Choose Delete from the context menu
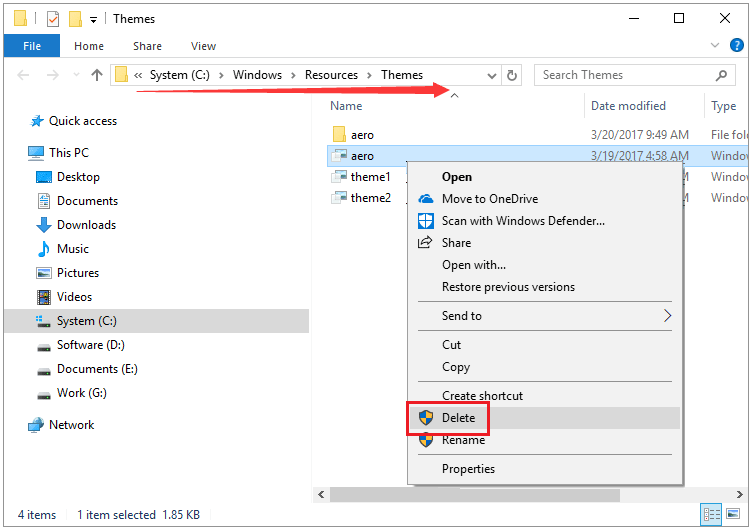 tap(459, 418)
